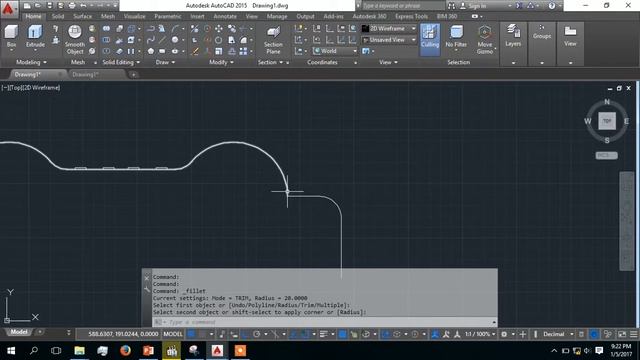Toggle Clean Screen in status bar
This screenshot has width=640, height=360.
pos(622,334)
